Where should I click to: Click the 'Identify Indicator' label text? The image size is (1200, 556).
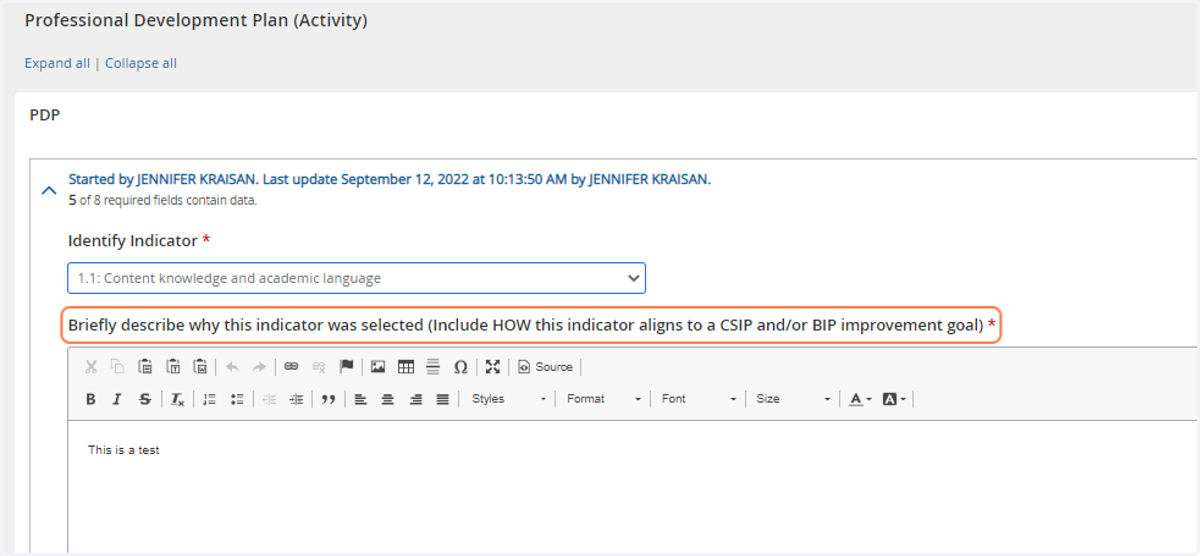click(x=133, y=241)
